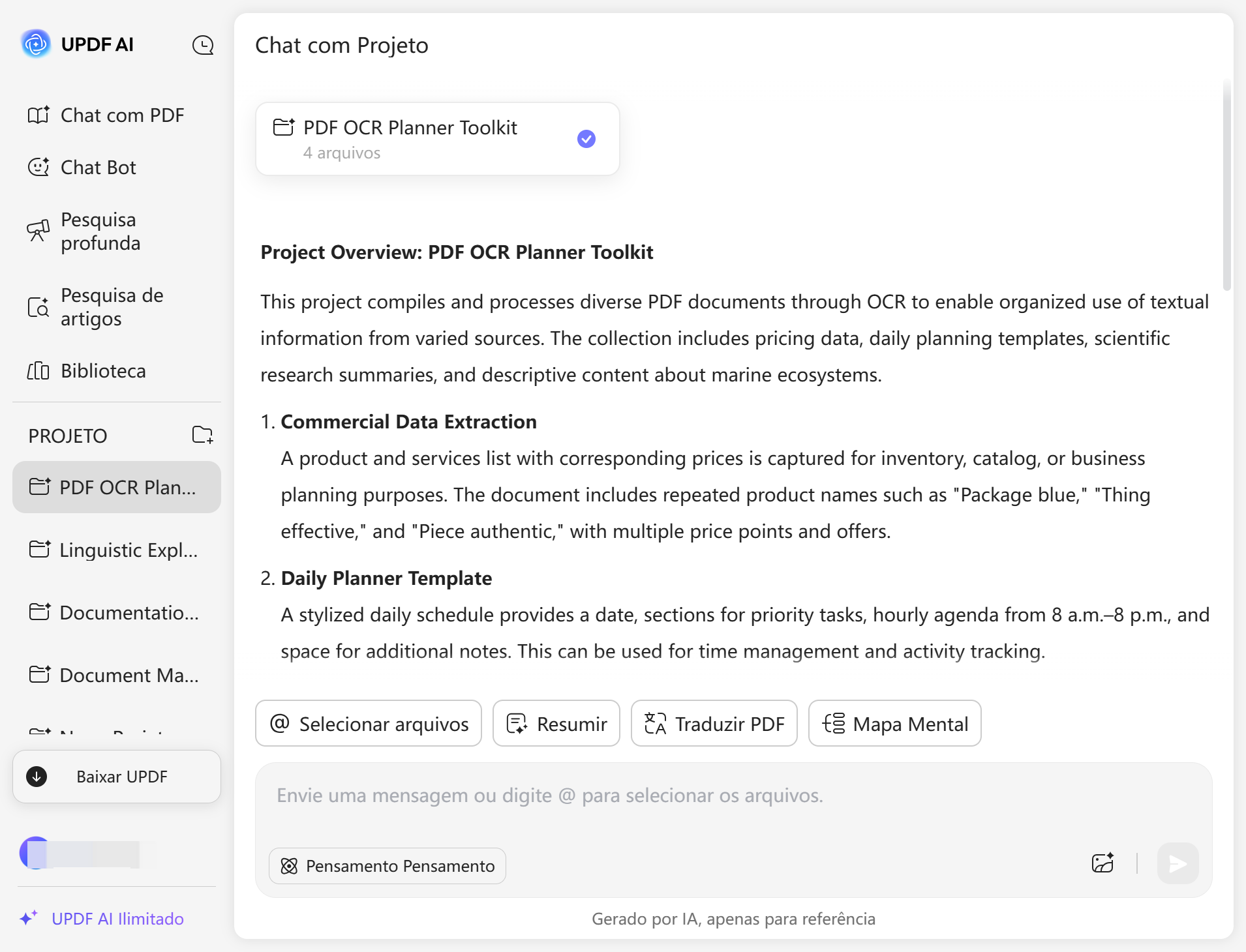Click the download arrow icon

(x=37, y=777)
